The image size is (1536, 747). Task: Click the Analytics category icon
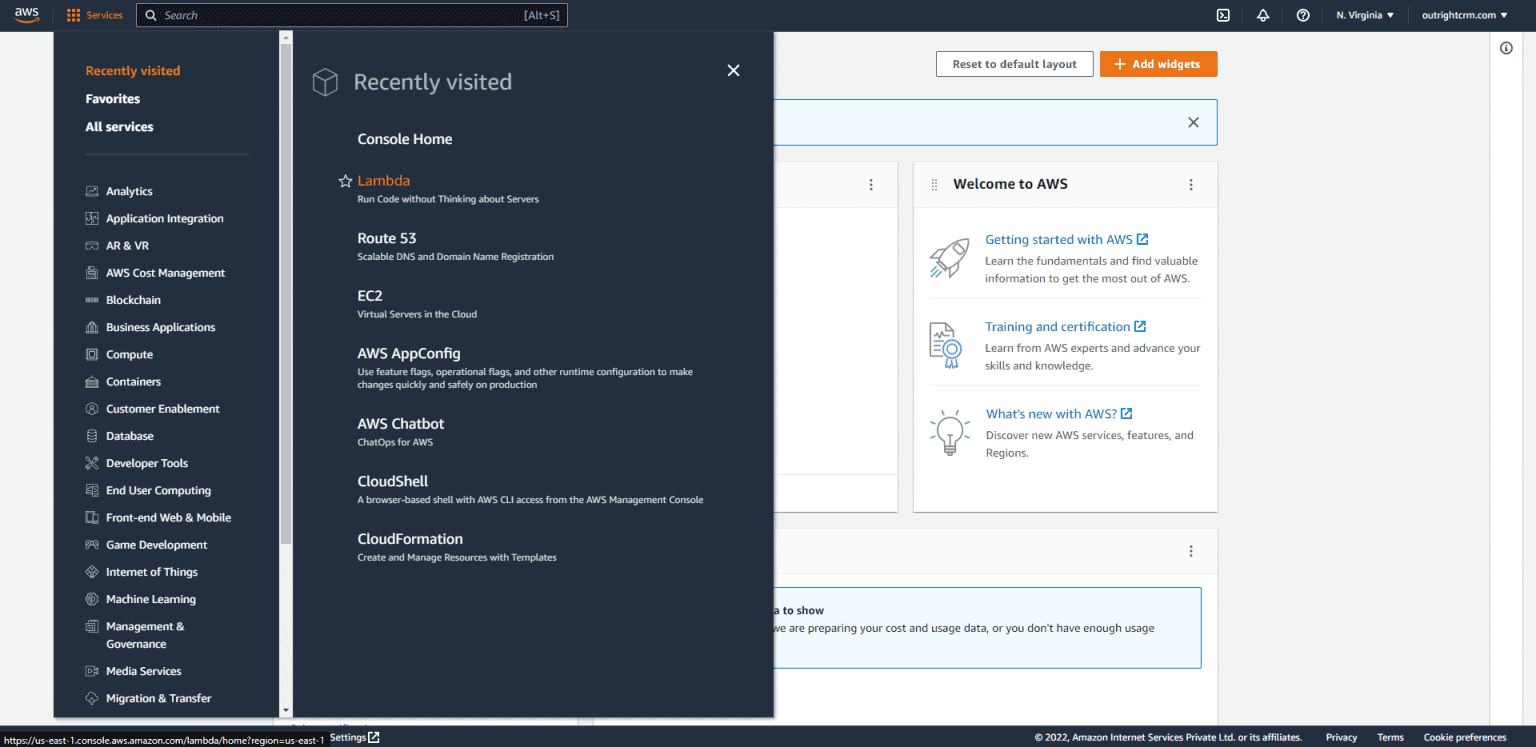(x=92, y=191)
